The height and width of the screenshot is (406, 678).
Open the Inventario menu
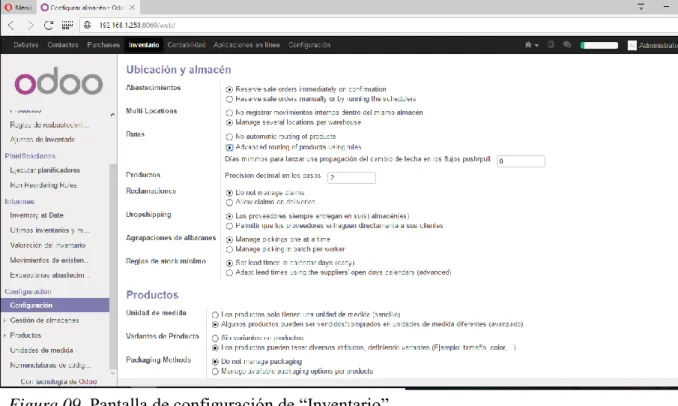tap(144, 45)
